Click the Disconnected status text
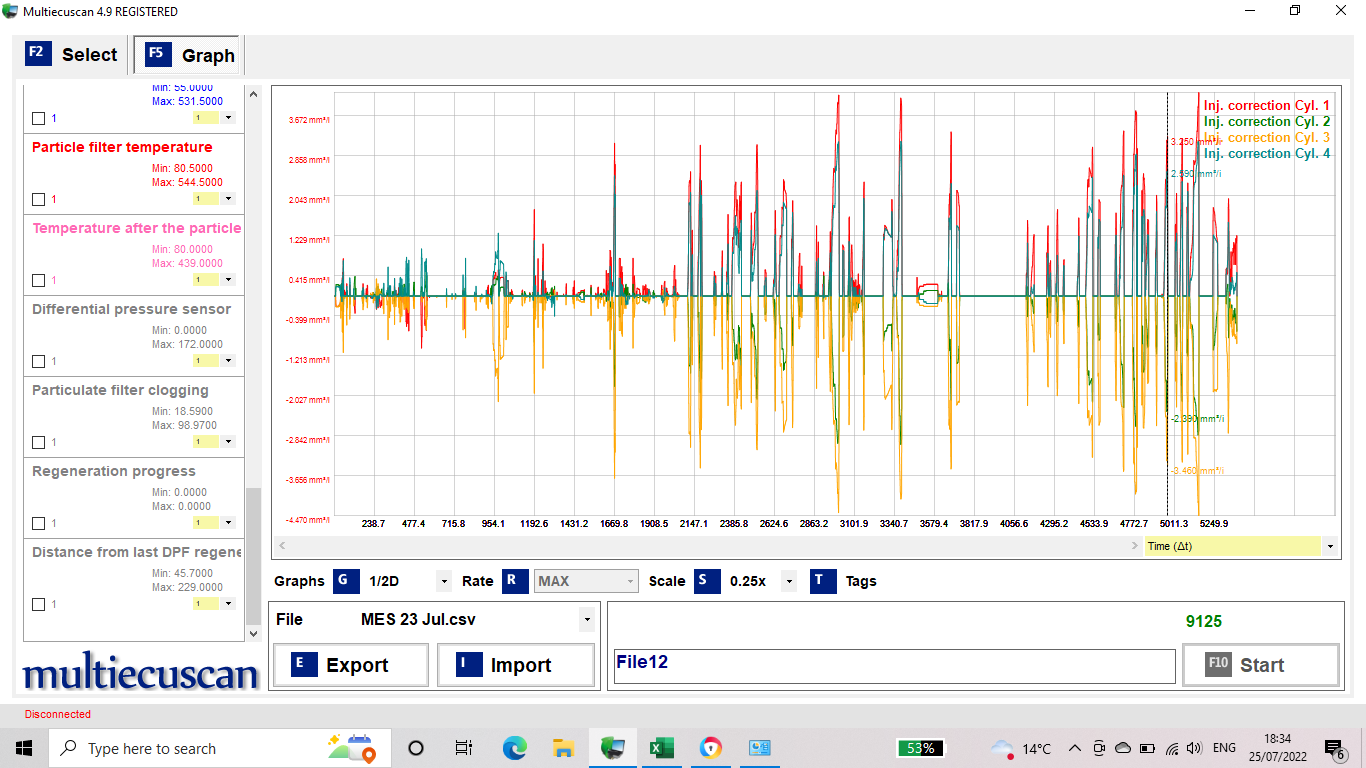The image size is (1366, 768). tap(58, 714)
